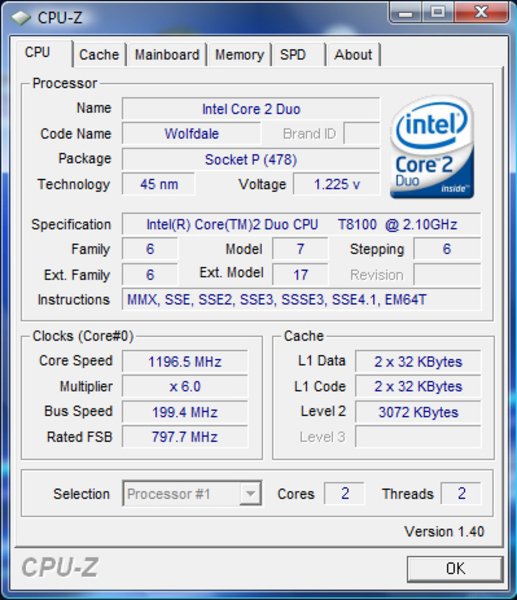The width and height of the screenshot is (517, 600).
Task: Click the Core Speed value field
Action: pyautogui.click(x=185, y=362)
